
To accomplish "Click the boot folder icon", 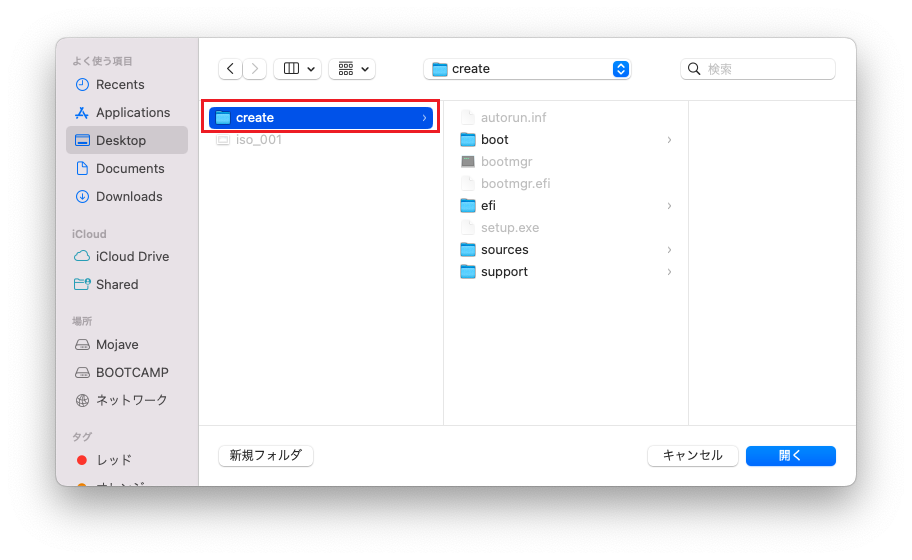I will point(468,140).
